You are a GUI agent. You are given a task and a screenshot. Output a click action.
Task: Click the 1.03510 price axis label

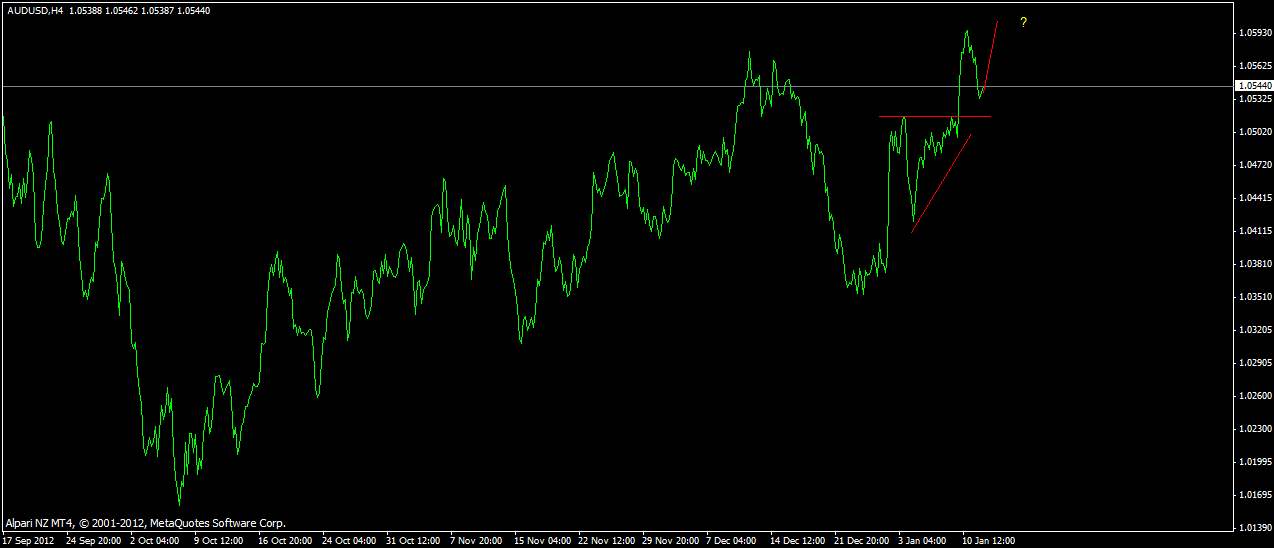(x=1254, y=297)
